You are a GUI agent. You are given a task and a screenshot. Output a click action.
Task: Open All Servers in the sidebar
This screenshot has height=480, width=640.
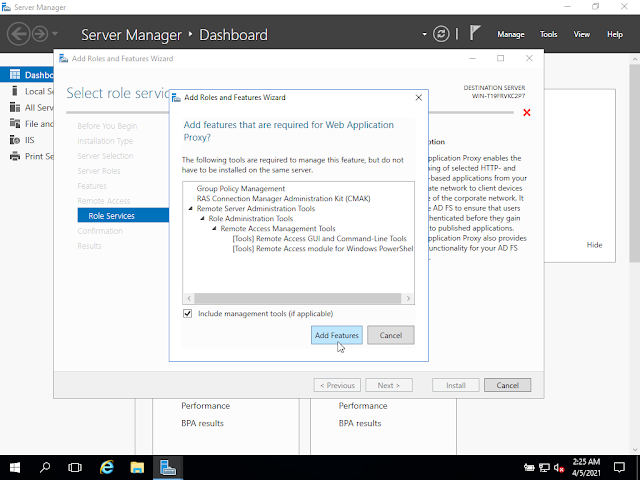pos(27,107)
